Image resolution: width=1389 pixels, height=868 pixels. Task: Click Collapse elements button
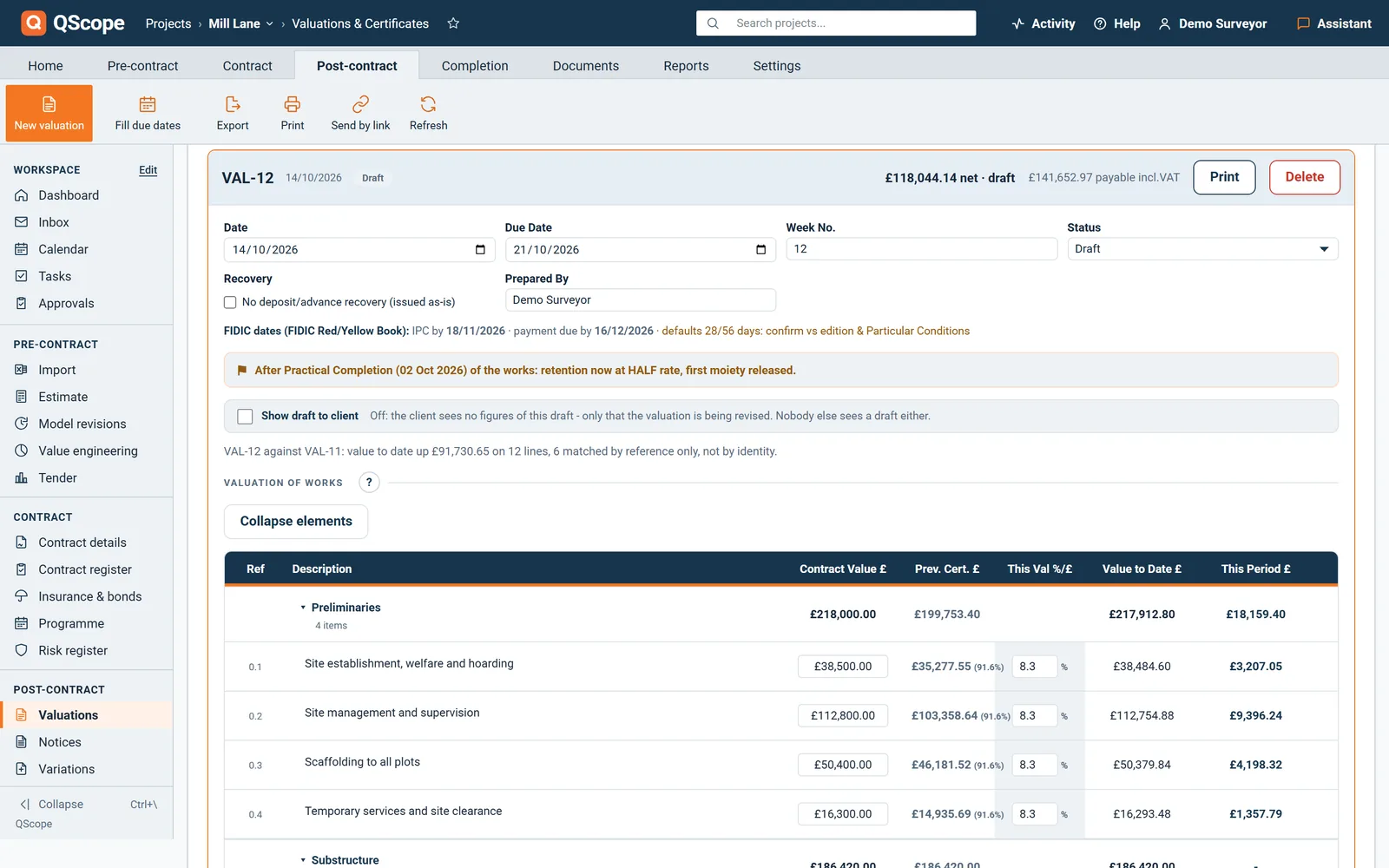(296, 522)
